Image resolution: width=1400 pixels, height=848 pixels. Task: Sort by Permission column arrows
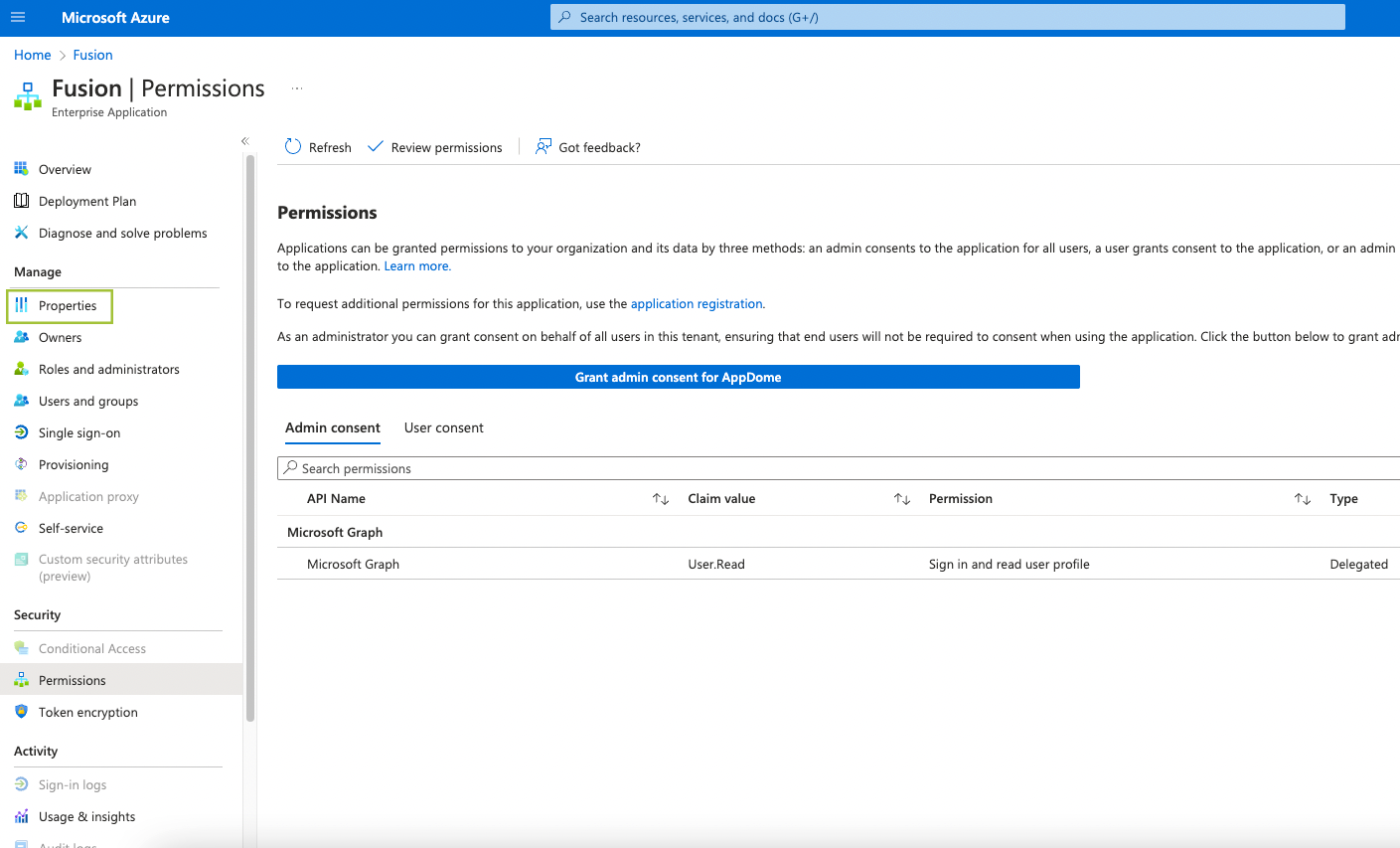tap(1303, 499)
